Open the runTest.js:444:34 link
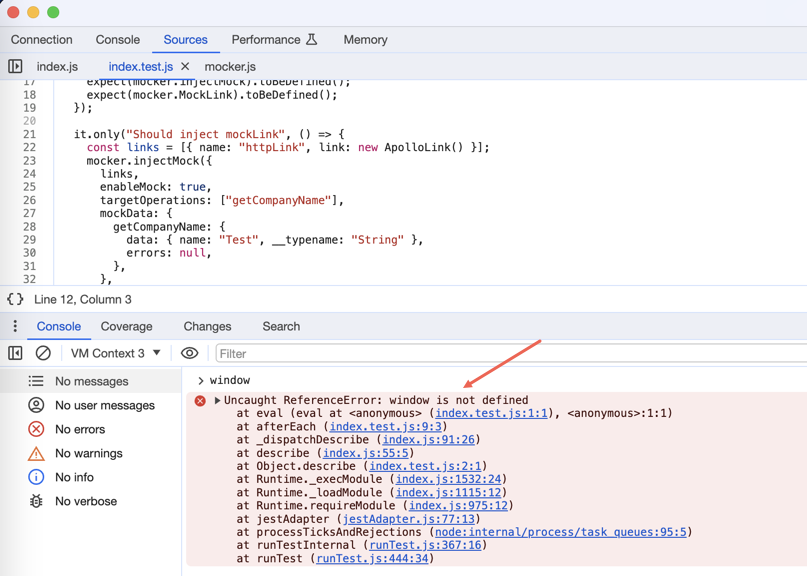Screen dimensions: 807x576 tap(372, 558)
